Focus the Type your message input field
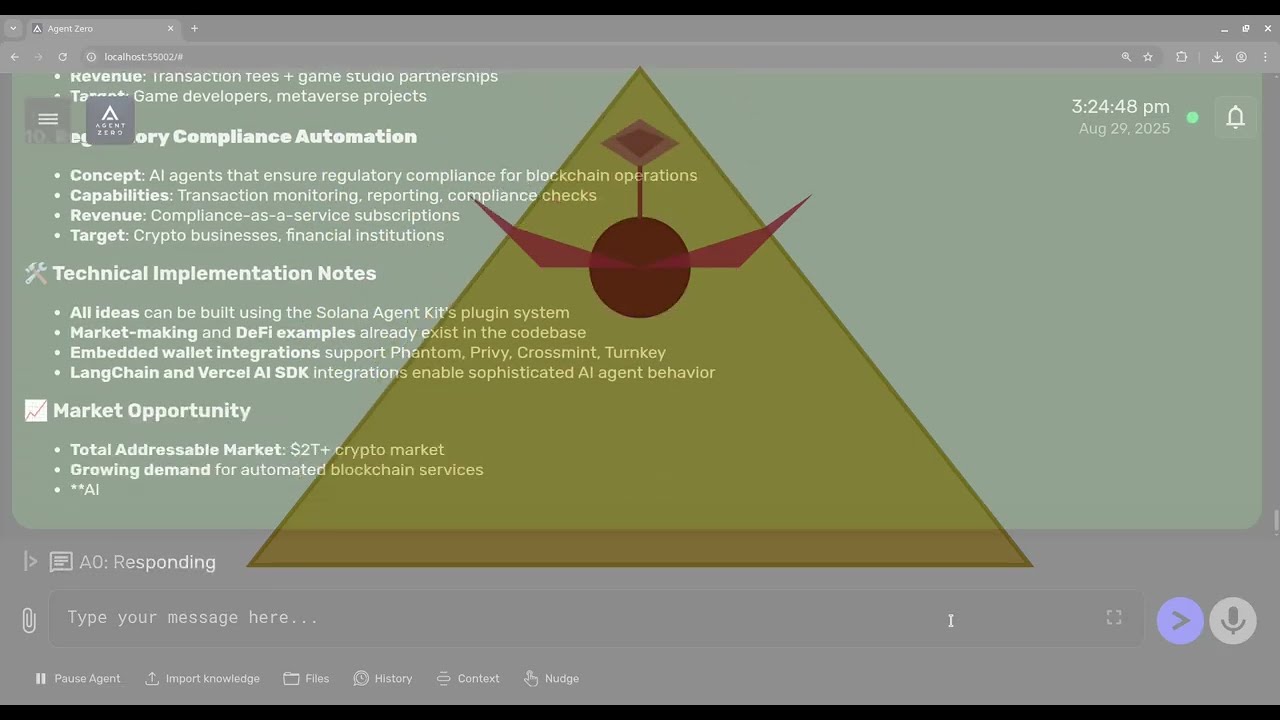This screenshot has width=1280, height=720. 580,618
